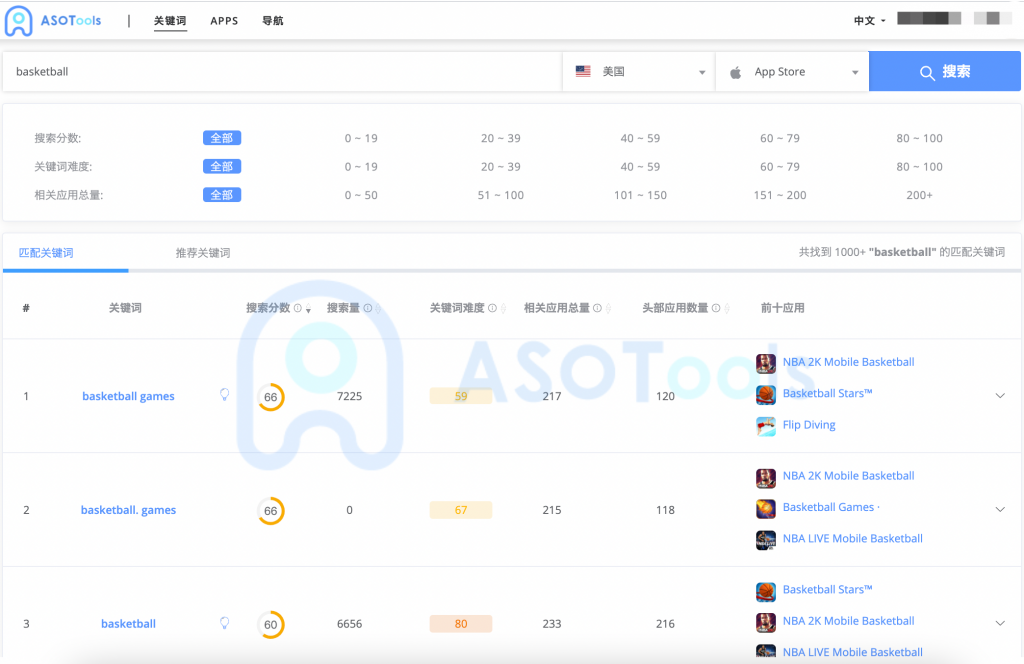
Task: Open the Basketball Games app link
Action: tap(831, 507)
